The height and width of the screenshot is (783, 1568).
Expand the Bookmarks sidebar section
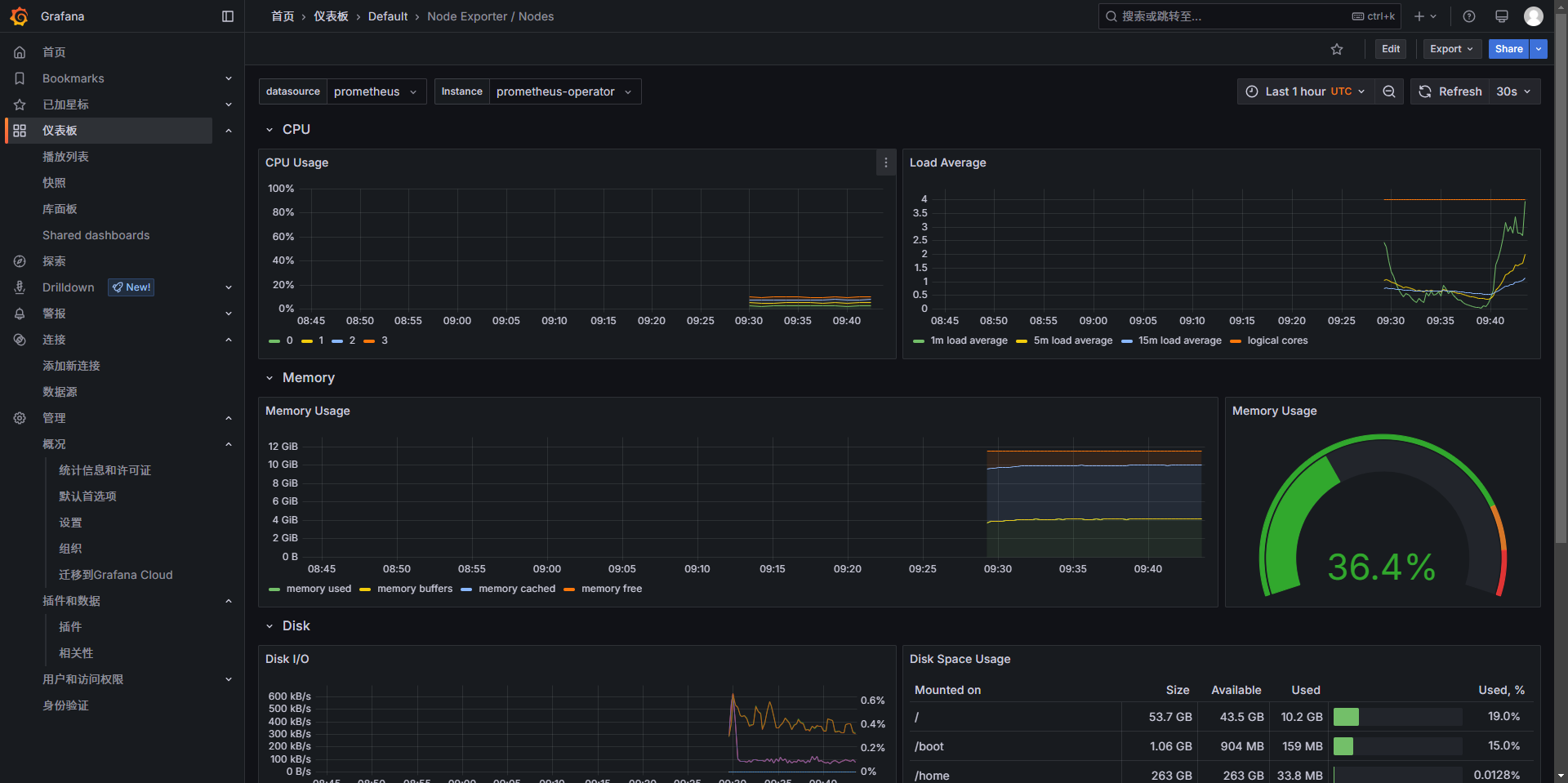(x=229, y=78)
